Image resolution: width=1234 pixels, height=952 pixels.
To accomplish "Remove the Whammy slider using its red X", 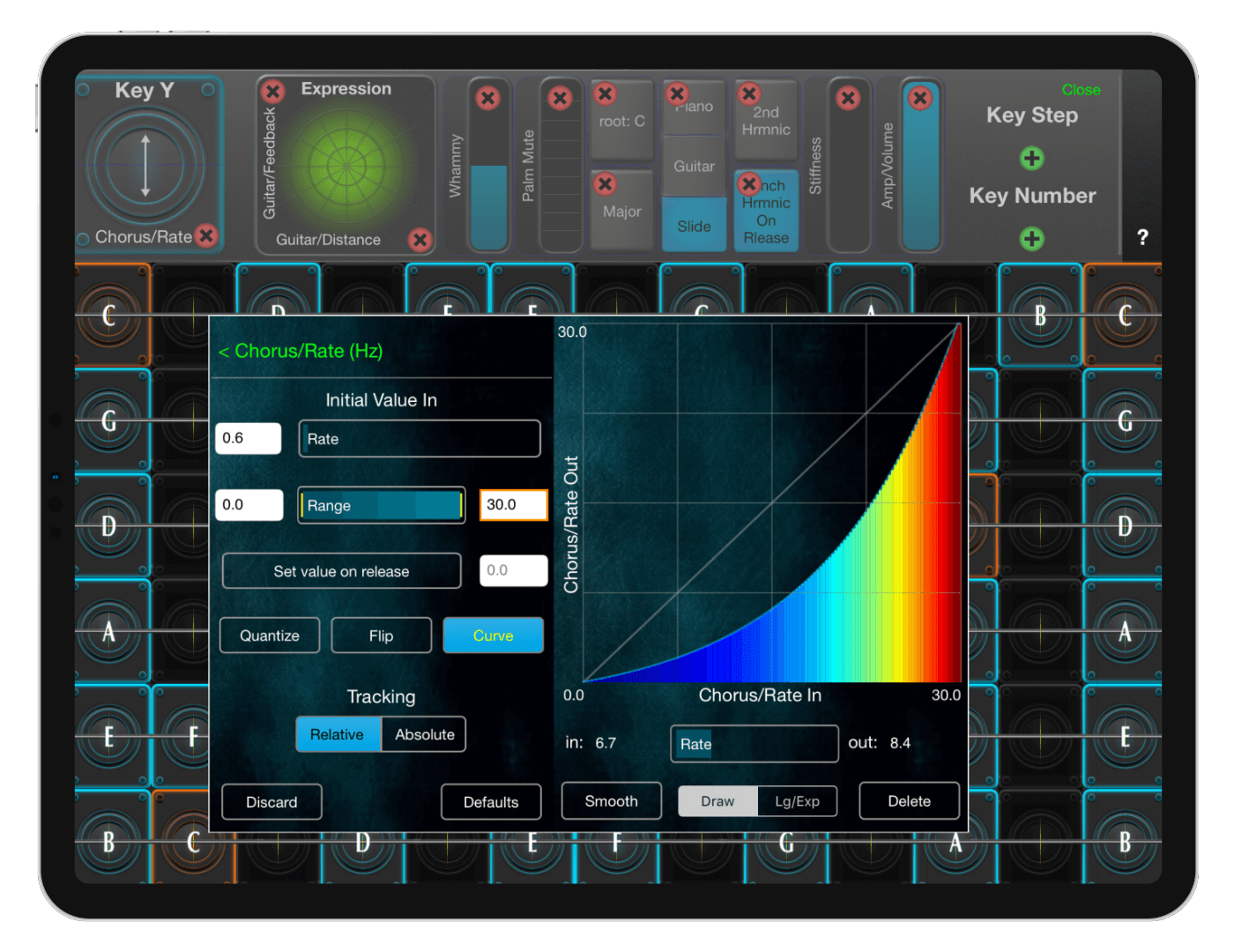I will [487, 98].
